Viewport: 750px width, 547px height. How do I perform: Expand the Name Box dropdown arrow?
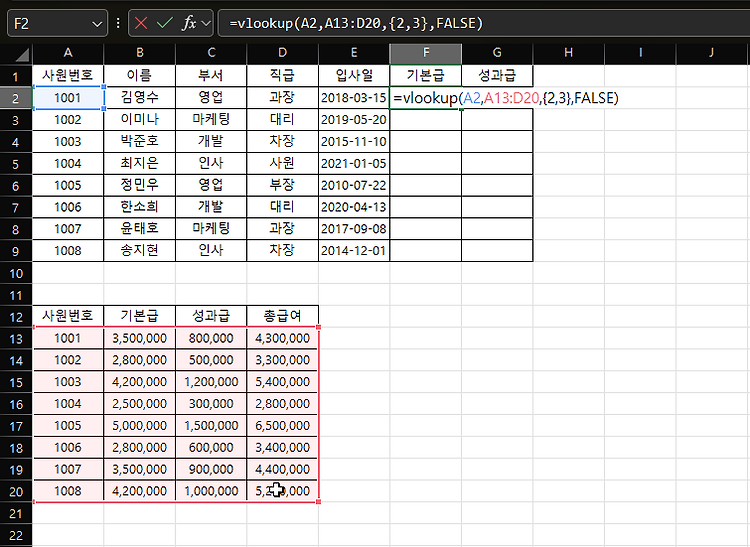tap(97, 23)
